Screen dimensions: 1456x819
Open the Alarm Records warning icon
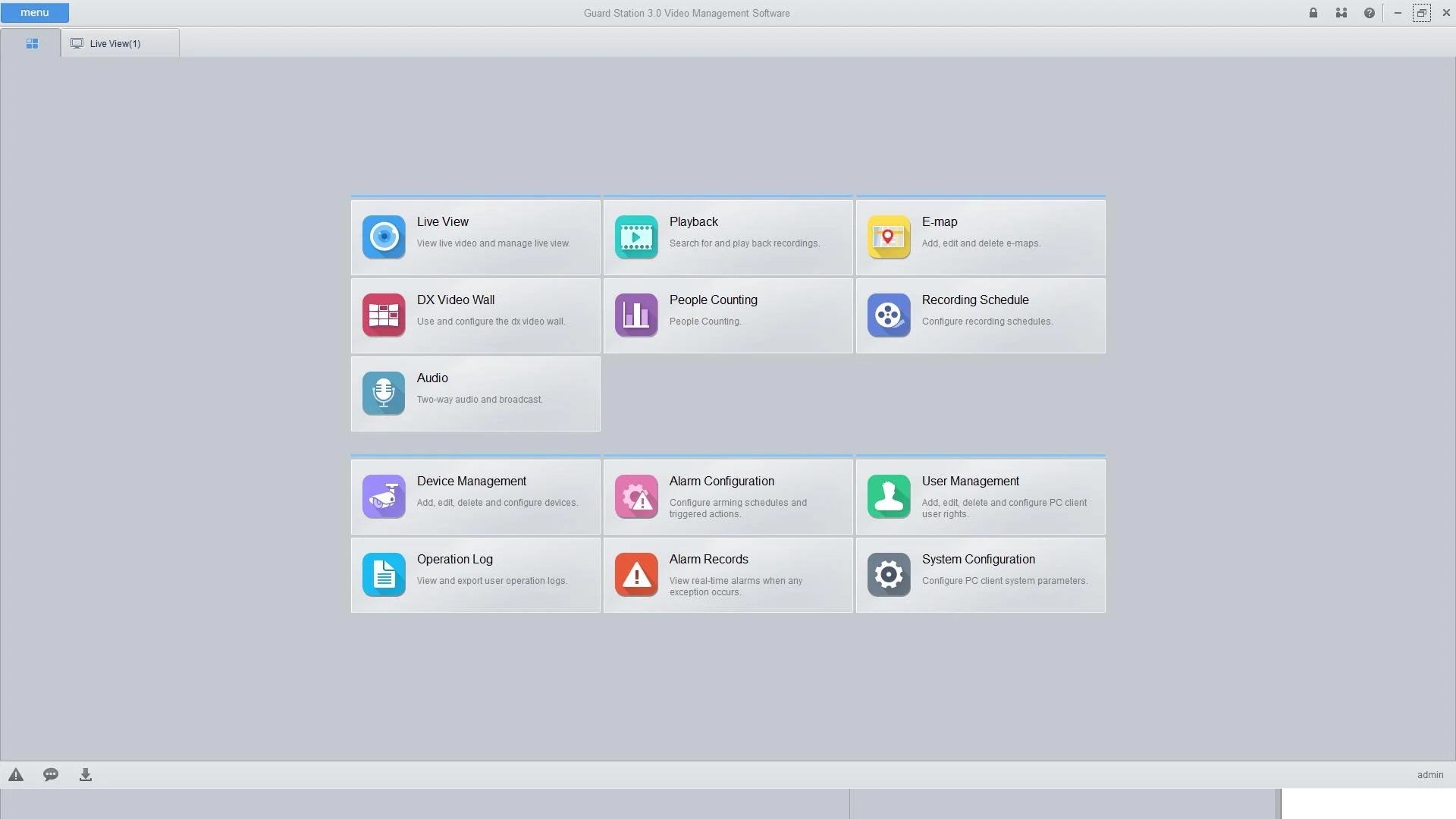coord(636,575)
